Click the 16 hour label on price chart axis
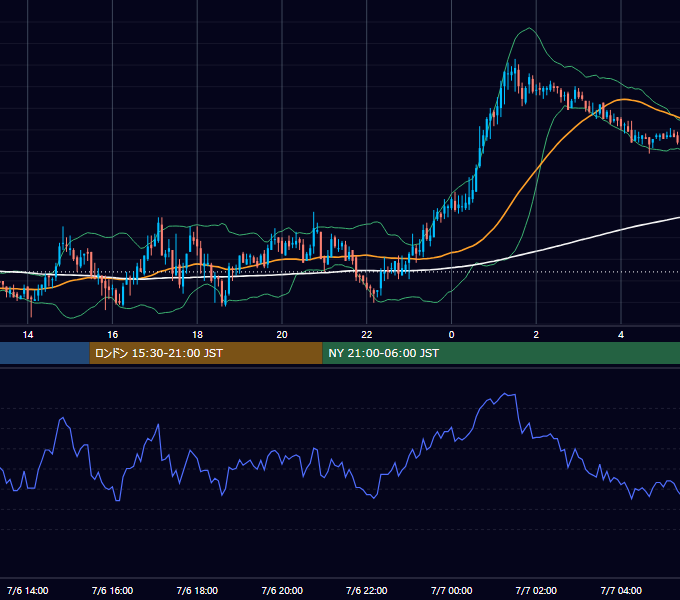The width and height of the screenshot is (680, 600). [112, 335]
